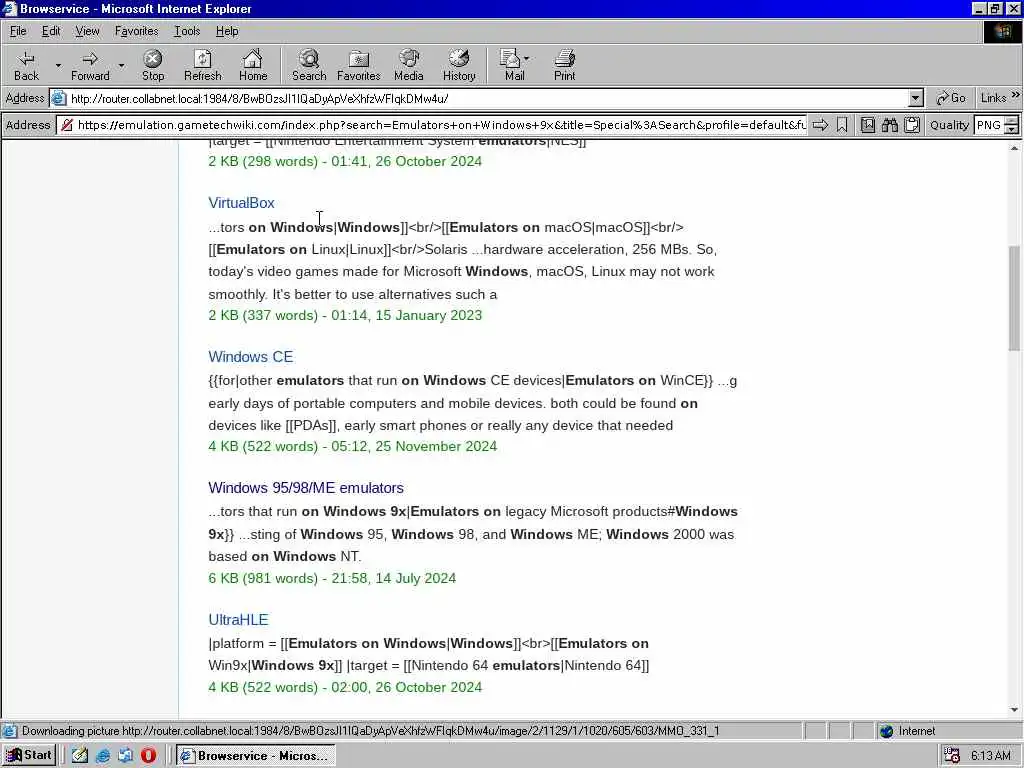Image resolution: width=1024 pixels, height=768 pixels.
Task: Show the History pane
Action: coord(459,65)
